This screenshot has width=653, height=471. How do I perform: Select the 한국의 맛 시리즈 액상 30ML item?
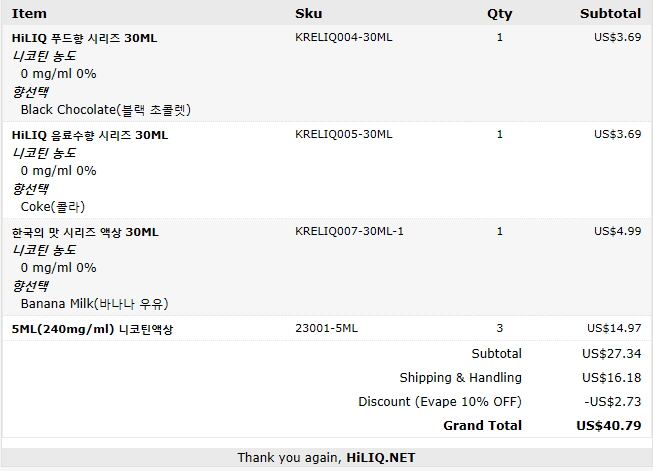tap(85, 232)
